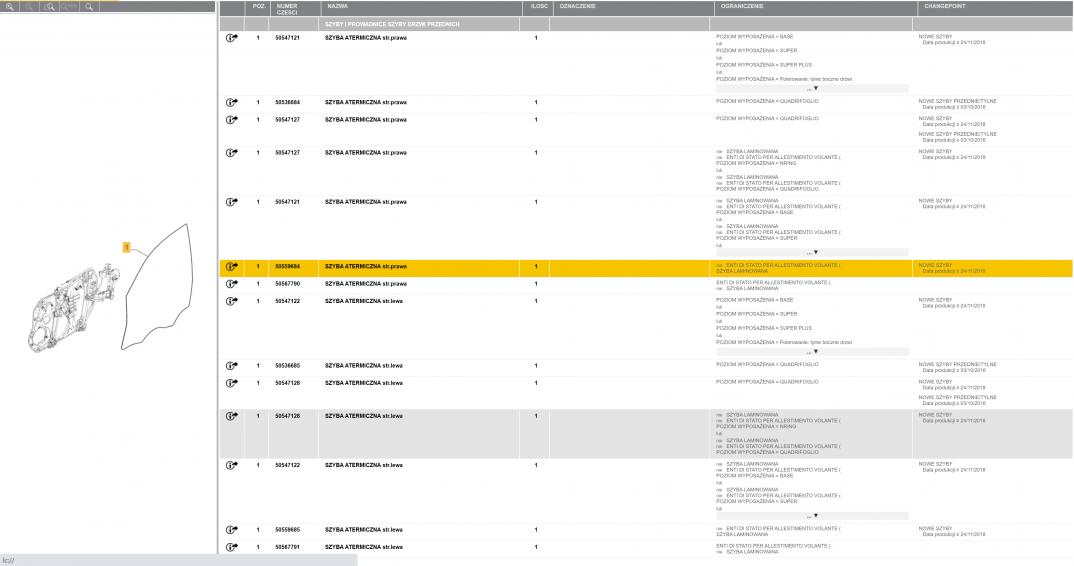The width and height of the screenshot is (1074, 566).
Task: Click 'NOWE SZYBY' changepoint for part 50559685
Action: pos(936,528)
